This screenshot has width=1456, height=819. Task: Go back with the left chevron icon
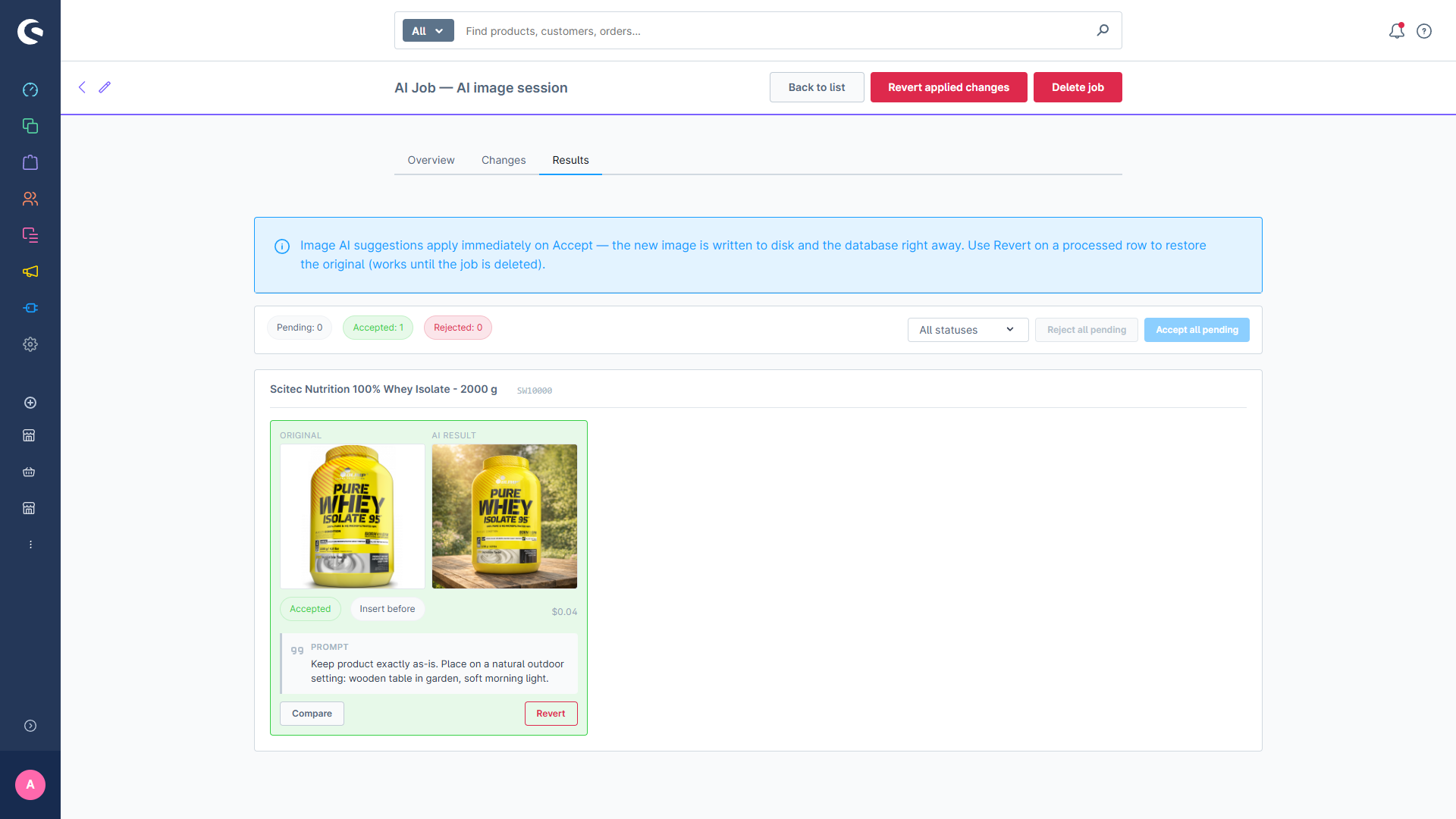click(82, 87)
